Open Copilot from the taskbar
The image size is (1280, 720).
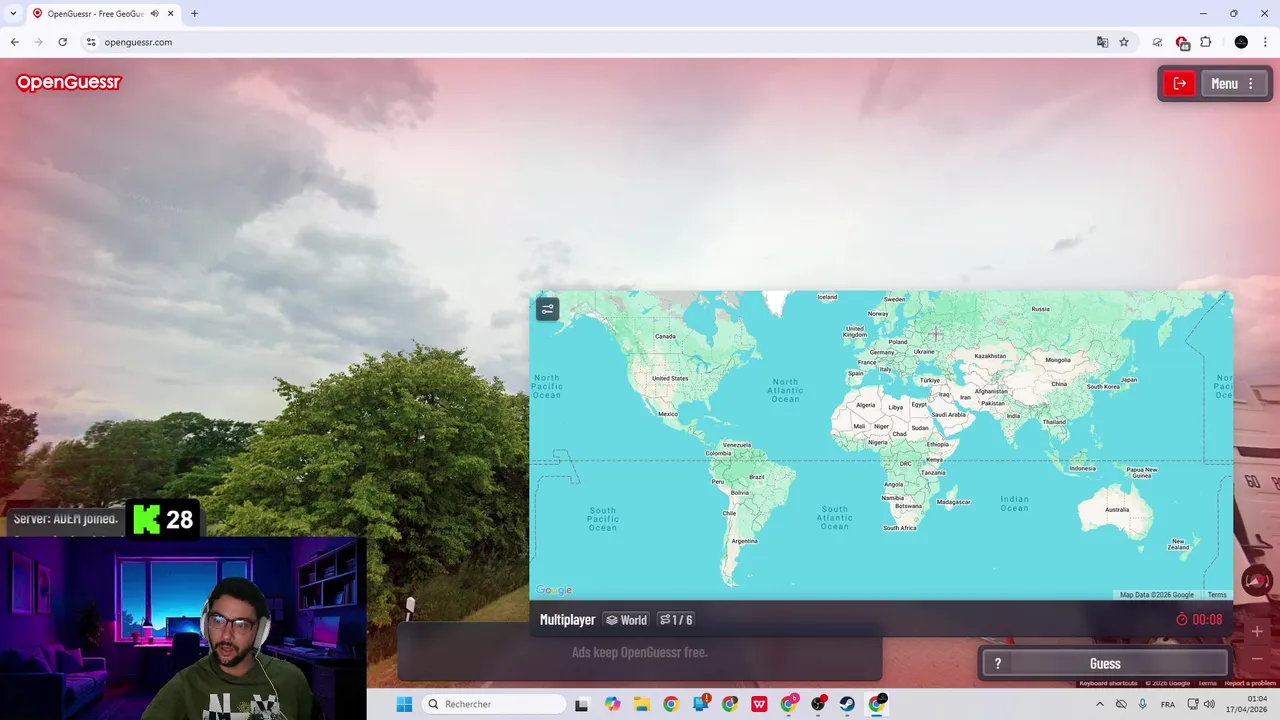612,704
